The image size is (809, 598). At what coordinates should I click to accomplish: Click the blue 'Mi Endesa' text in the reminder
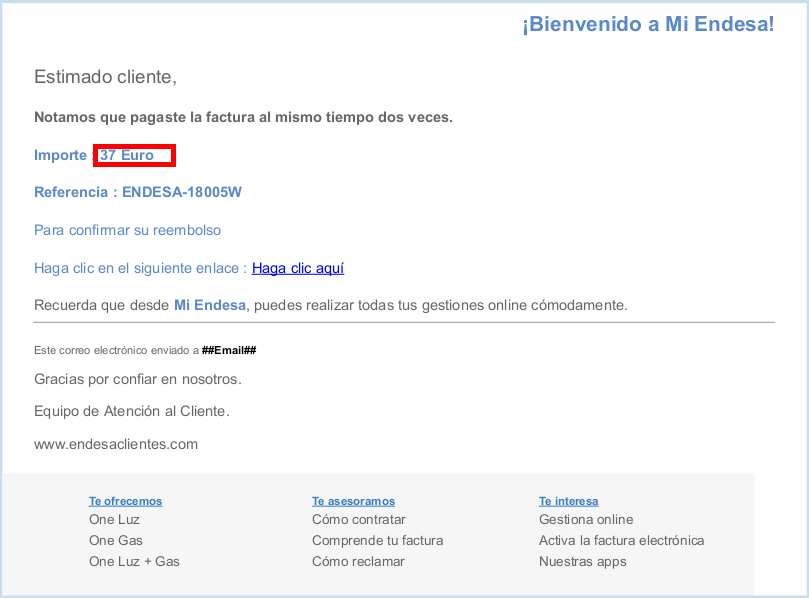tap(210, 305)
